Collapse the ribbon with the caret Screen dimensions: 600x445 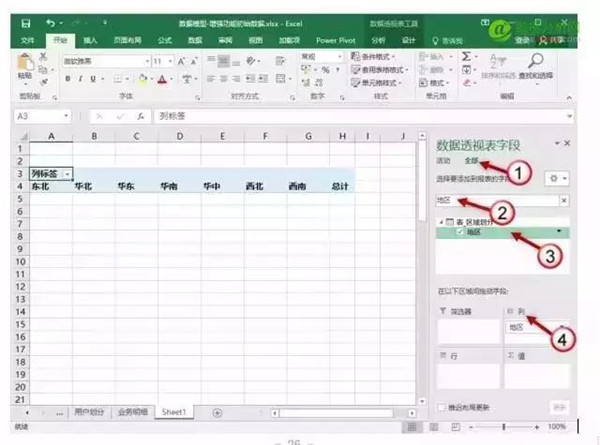(569, 98)
